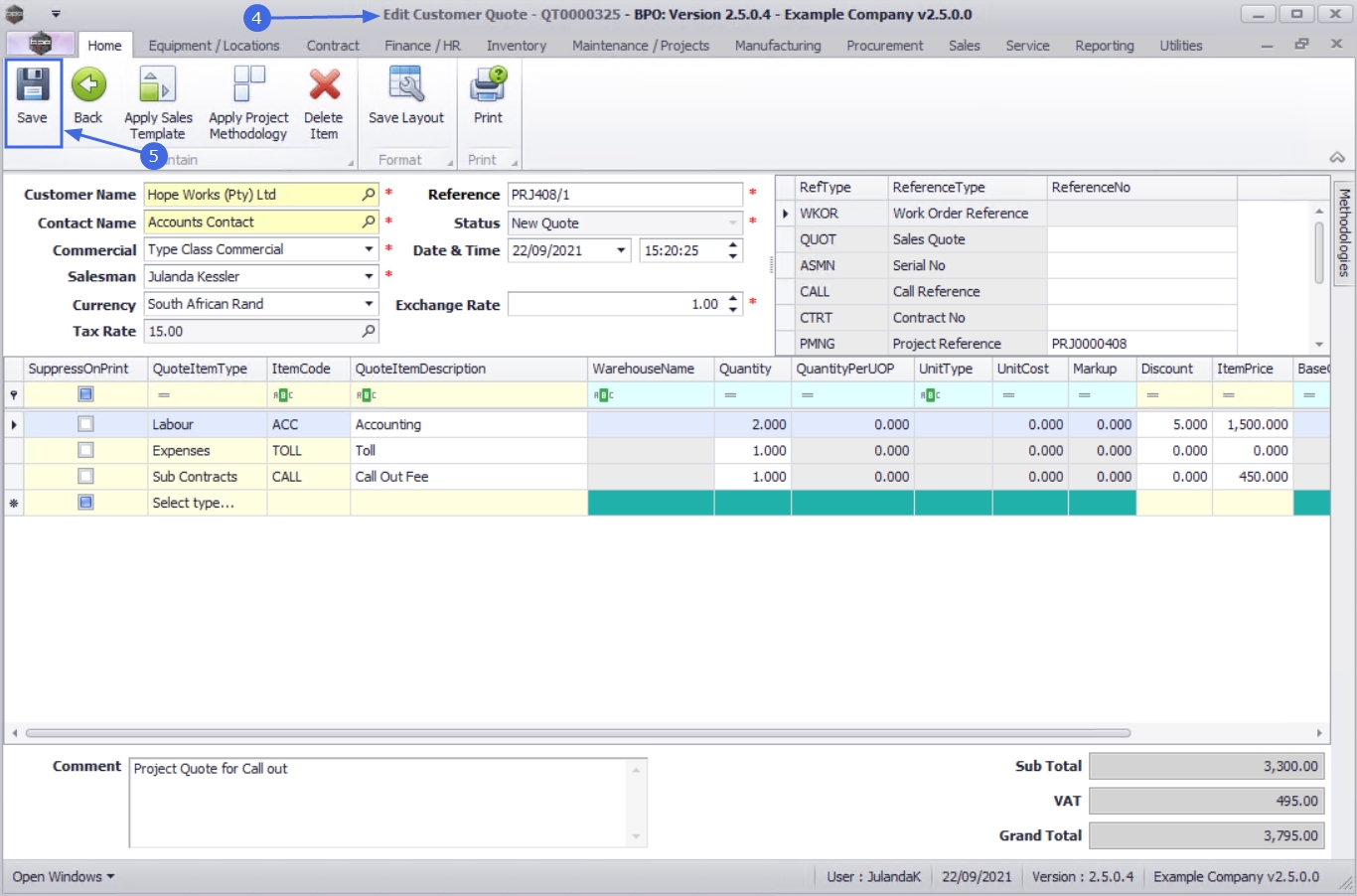The image size is (1357, 896).
Task: Open the Procurement ribbon tab
Action: [884, 46]
